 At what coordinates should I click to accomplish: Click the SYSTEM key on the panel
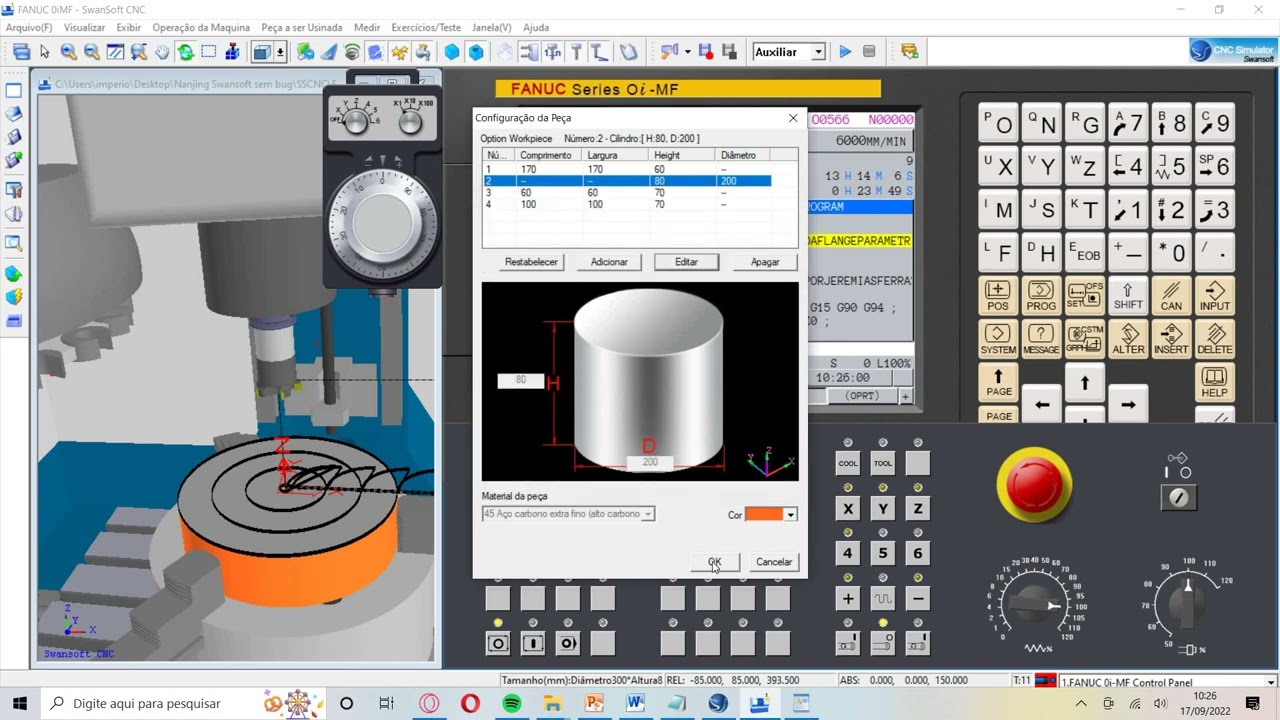[998, 340]
